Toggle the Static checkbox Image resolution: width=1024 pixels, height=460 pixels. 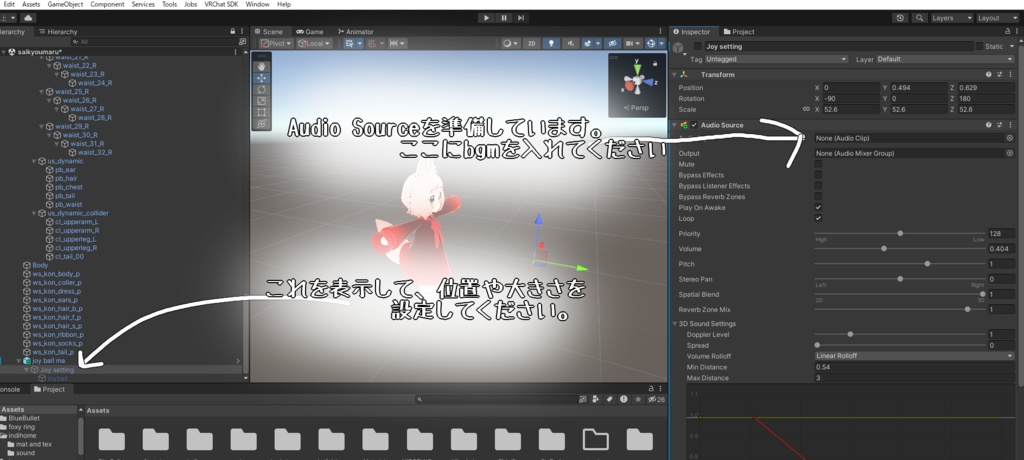coord(979,46)
